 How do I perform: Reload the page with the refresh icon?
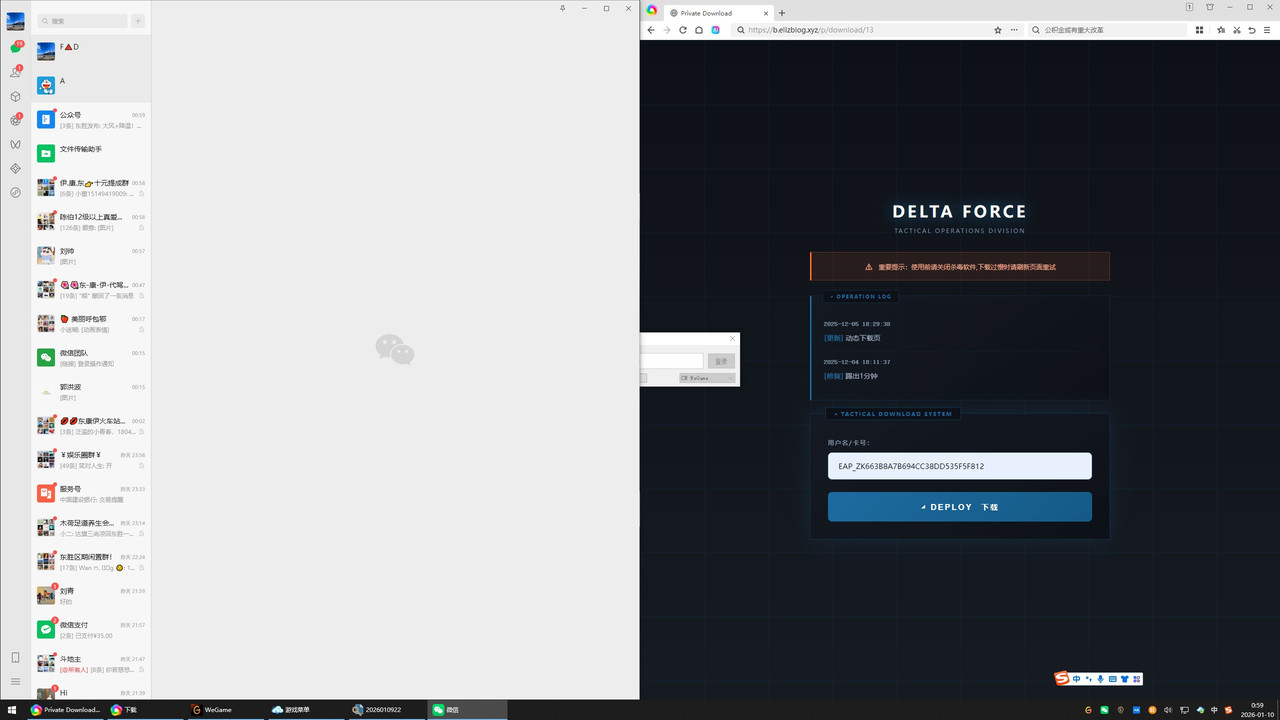(x=683, y=30)
